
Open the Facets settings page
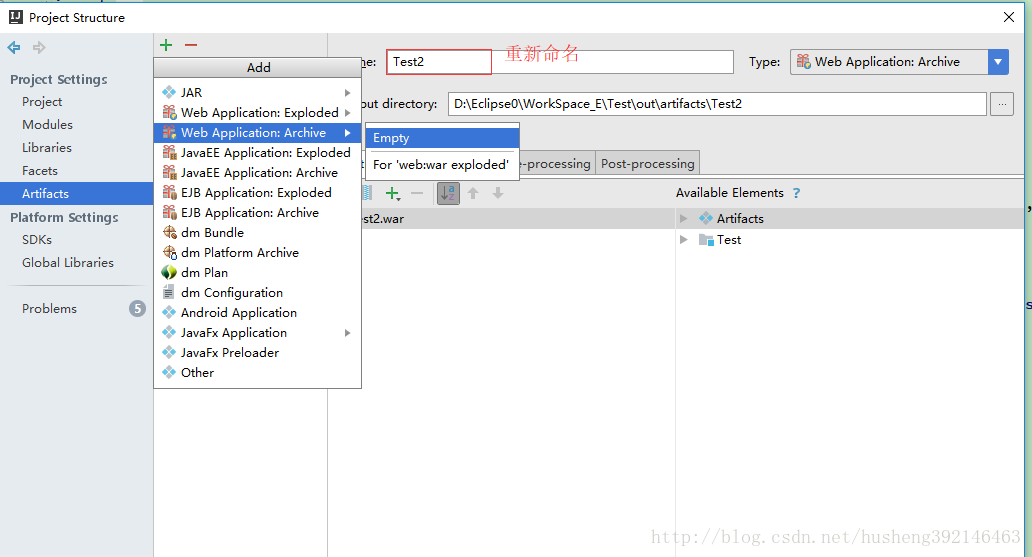point(40,171)
